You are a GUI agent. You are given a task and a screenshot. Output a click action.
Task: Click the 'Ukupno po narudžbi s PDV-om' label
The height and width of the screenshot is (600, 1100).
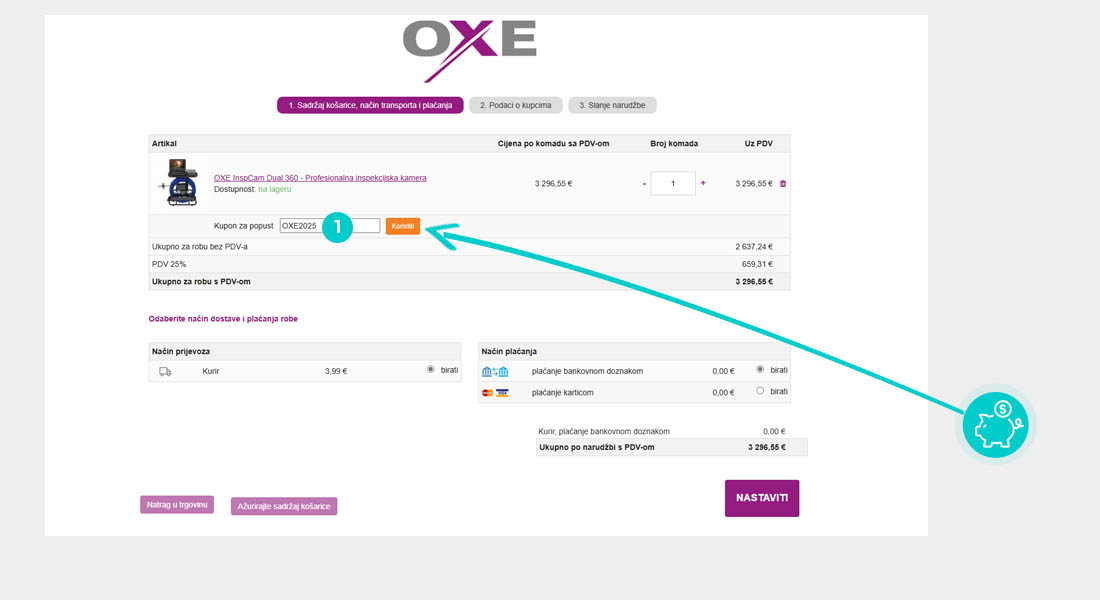[597, 448]
